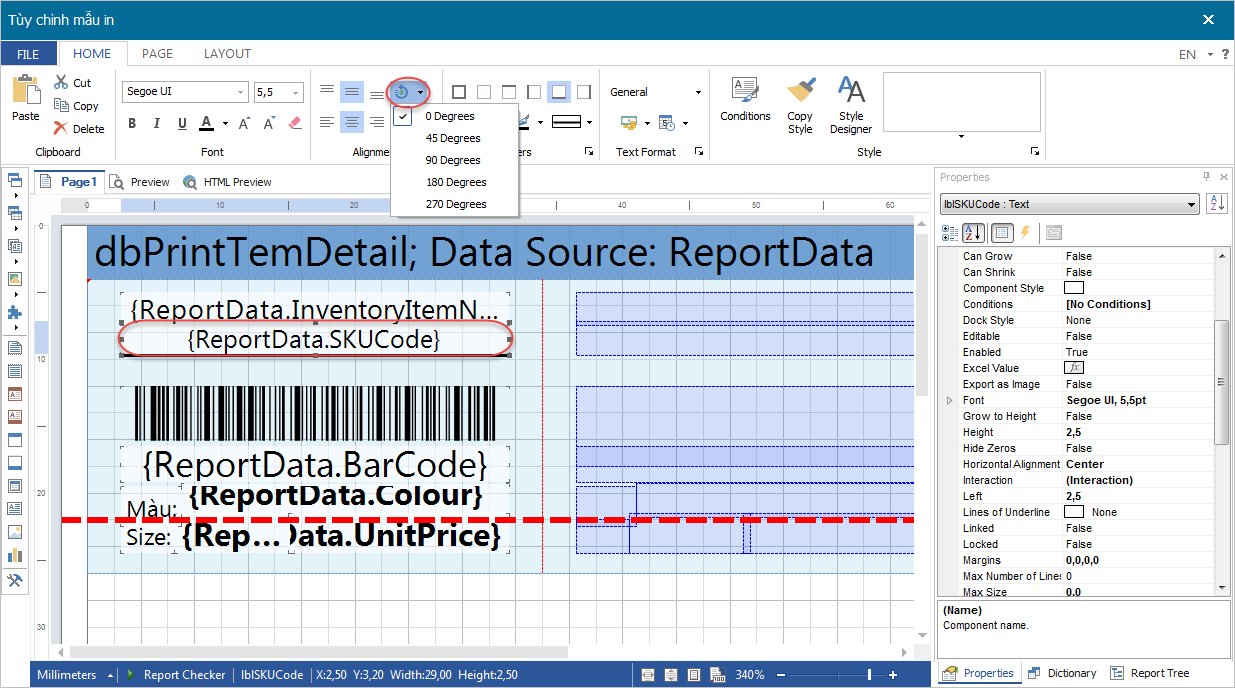Open the Style Designer
The width and height of the screenshot is (1235, 688).
851,105
